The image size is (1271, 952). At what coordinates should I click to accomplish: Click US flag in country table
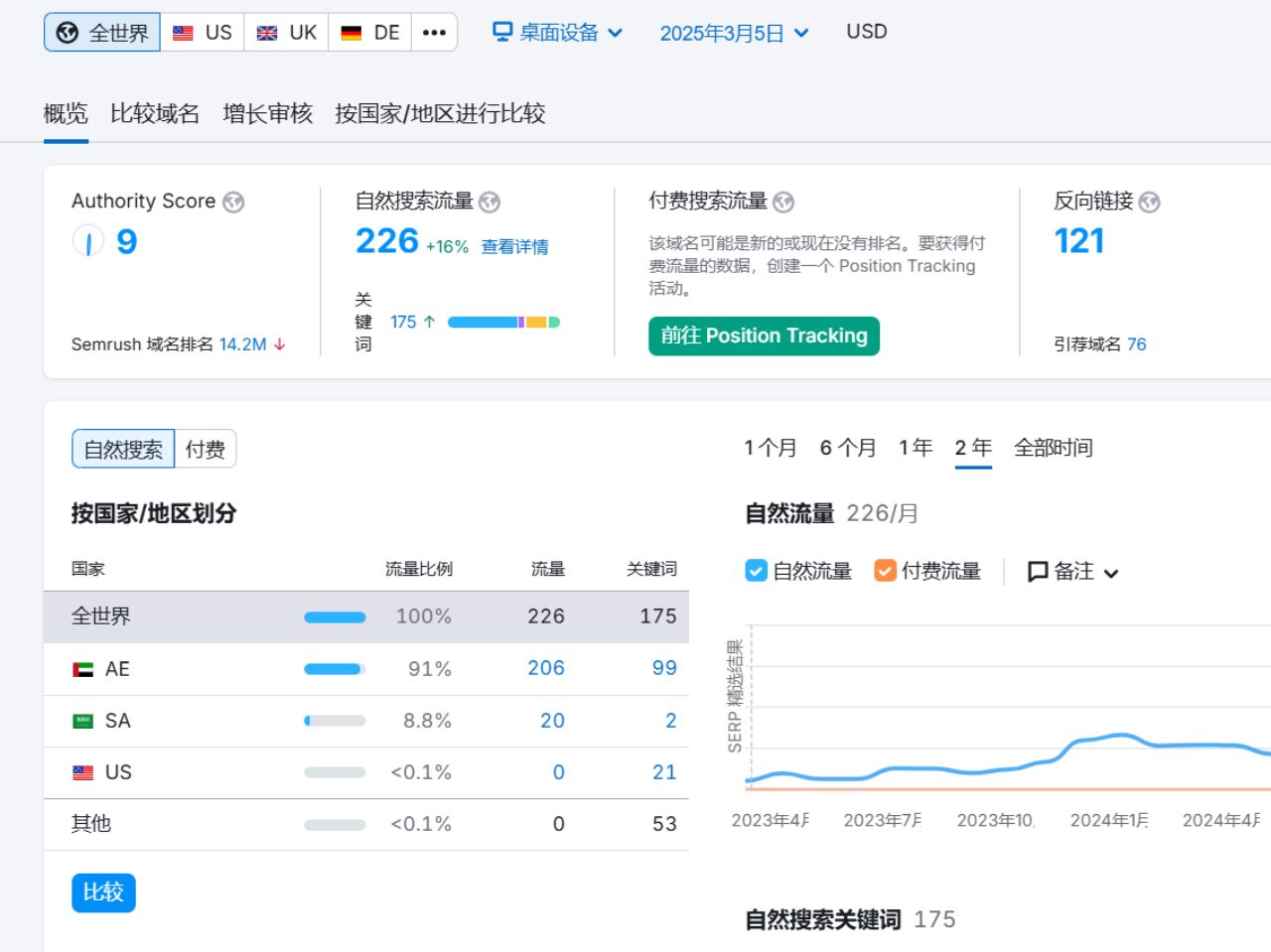[x=83, y=772]
